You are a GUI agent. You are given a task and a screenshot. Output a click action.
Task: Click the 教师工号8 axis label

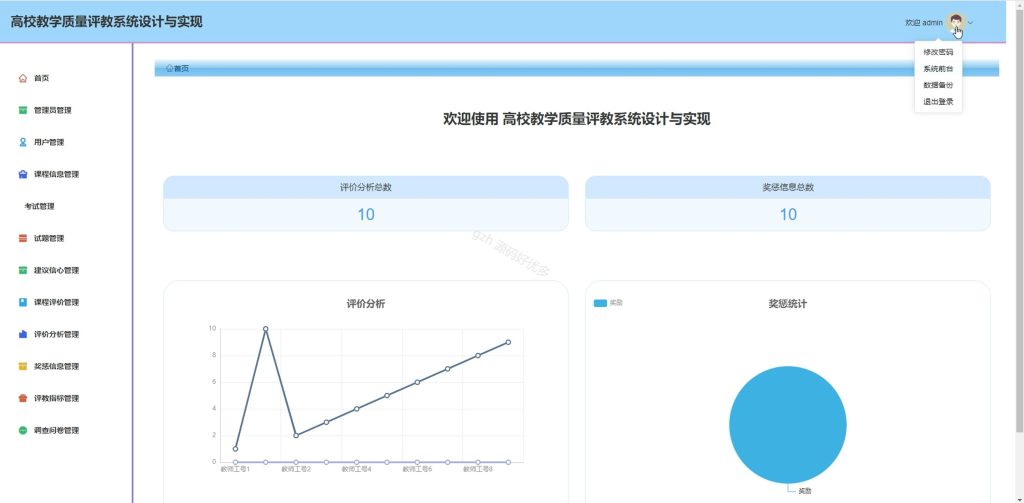click(478, 469)
